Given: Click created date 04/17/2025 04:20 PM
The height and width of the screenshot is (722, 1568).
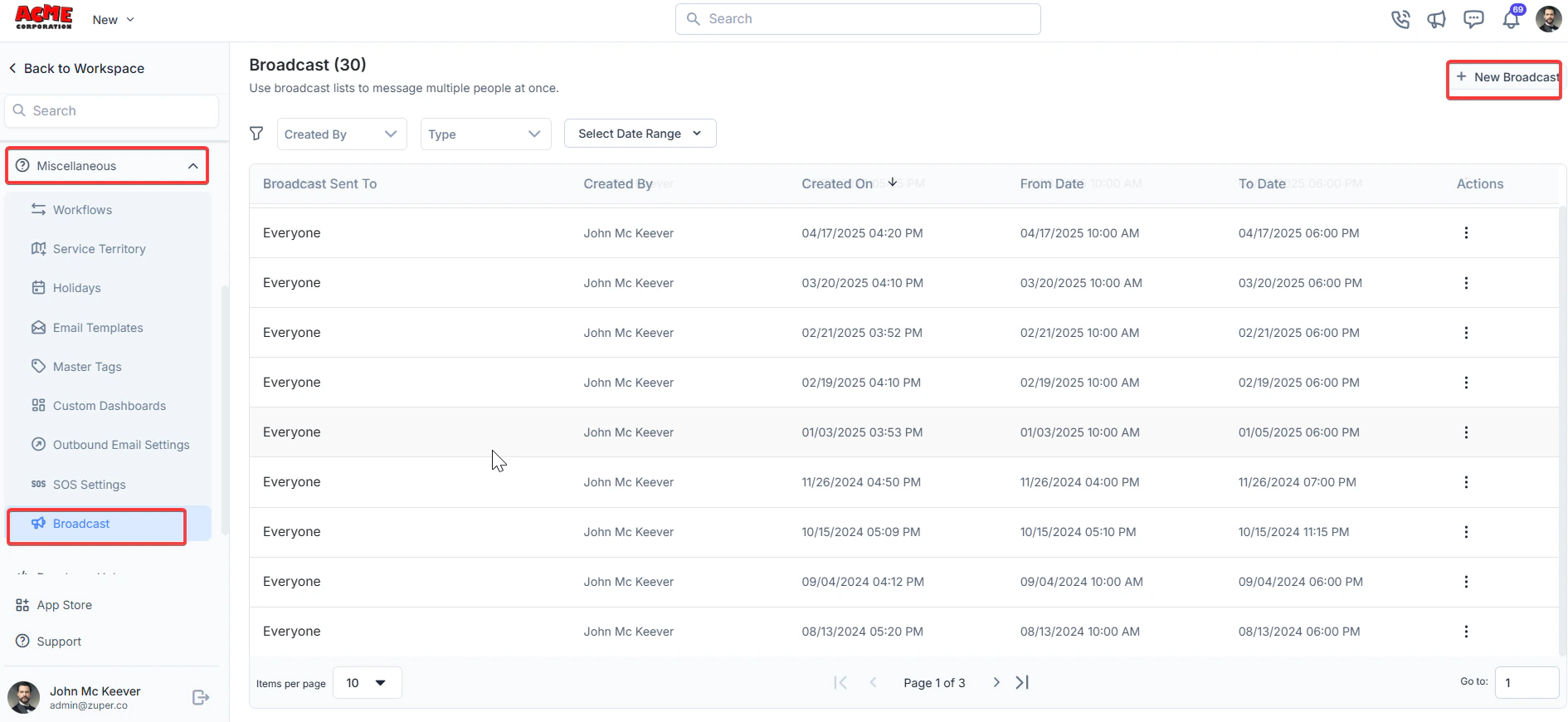Looking at the screenshot, I should (x=862, y=233).
